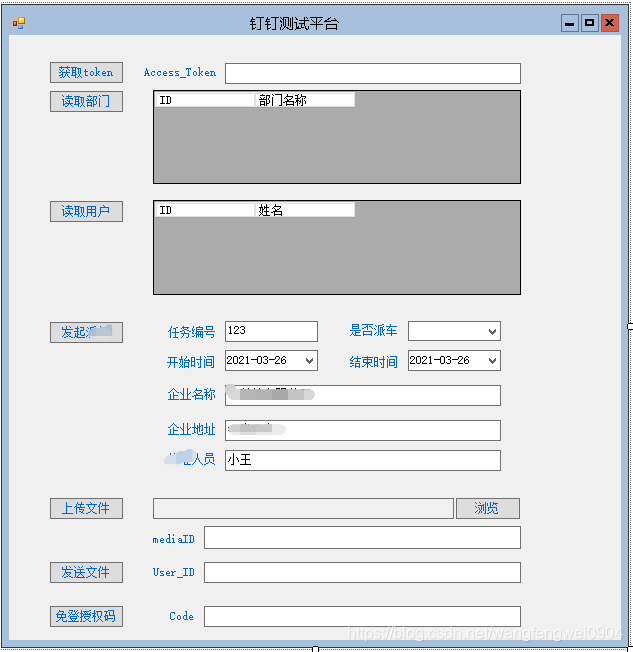Screen dimensions: 633x652
Task: Click the 浏览 browse button
Action: click(x=487, y=508)
